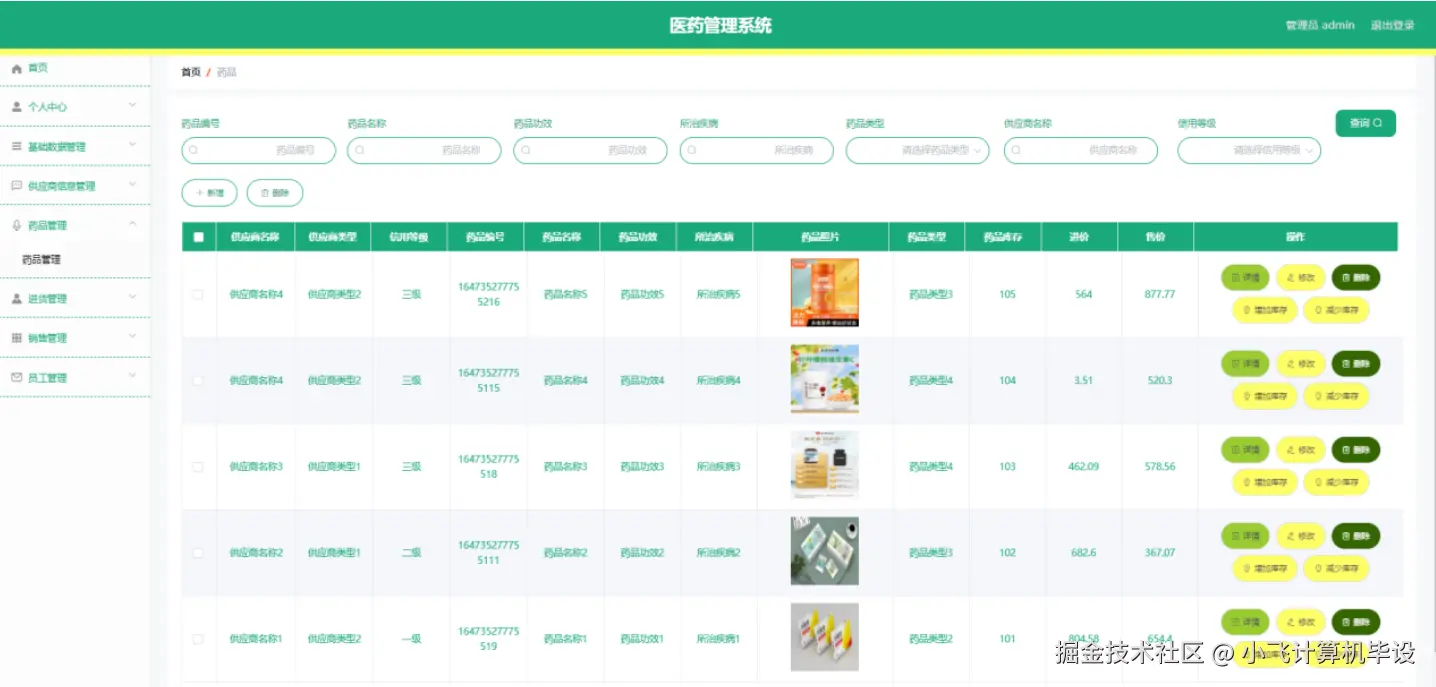1436x687 pixels.
Task: Check the row checkbox for 药品名称3
Action: tap(198, 466)
